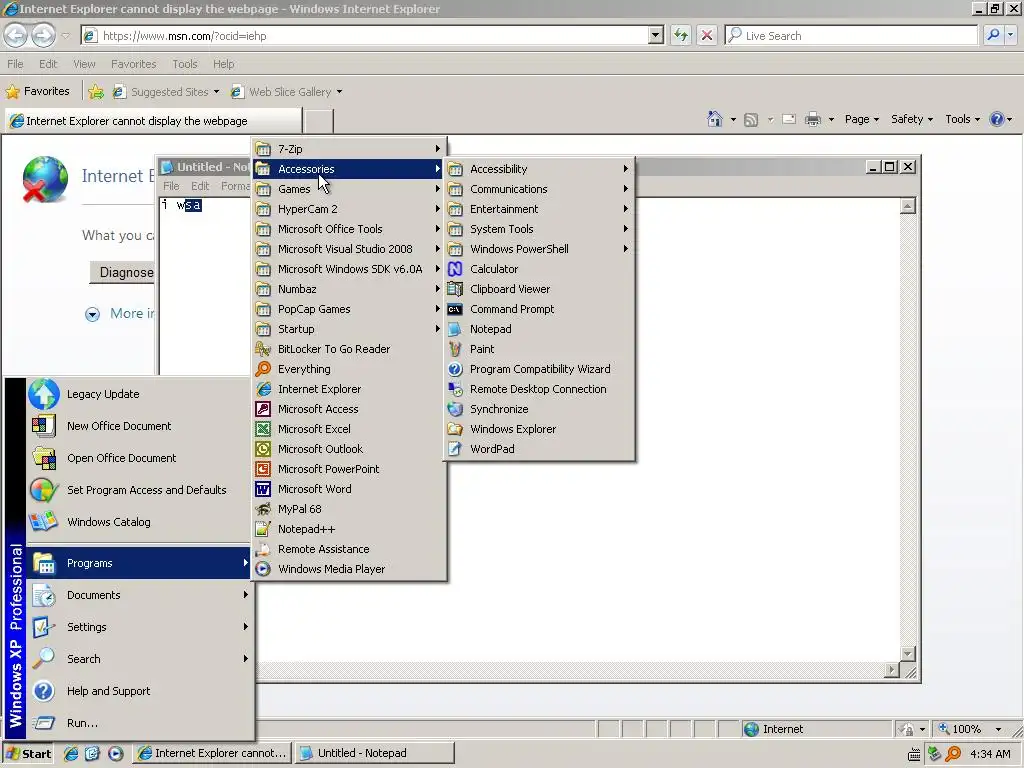Open Remote Assistance
1024x768 pixels.
pyautogui.click(x=349, y=549)
